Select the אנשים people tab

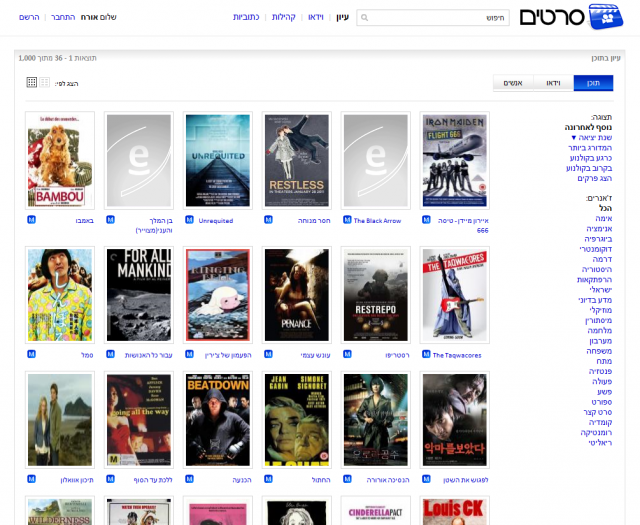click(x=513, y=83)
